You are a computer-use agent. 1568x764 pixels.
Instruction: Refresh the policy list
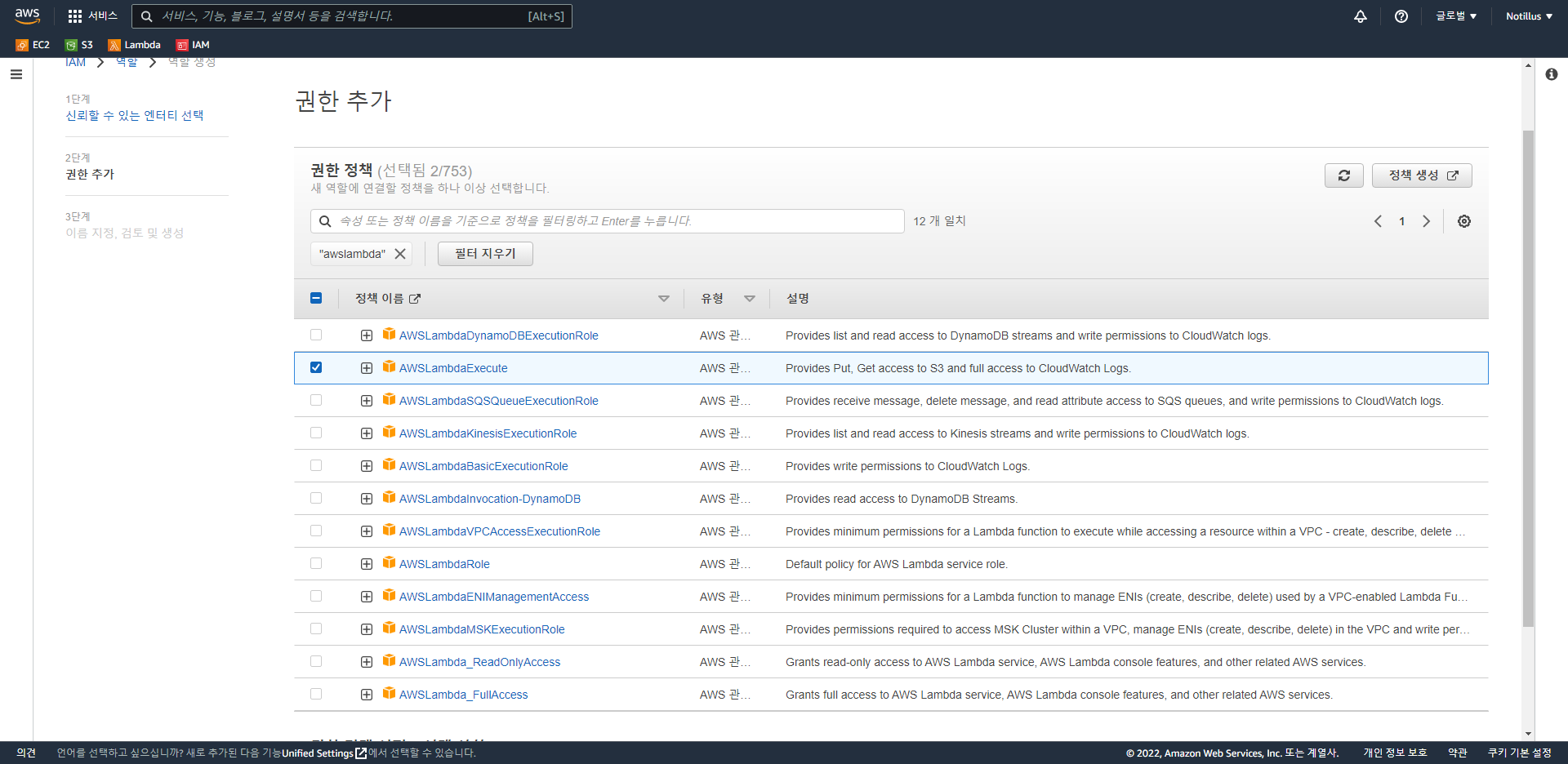coord(1344,175)
